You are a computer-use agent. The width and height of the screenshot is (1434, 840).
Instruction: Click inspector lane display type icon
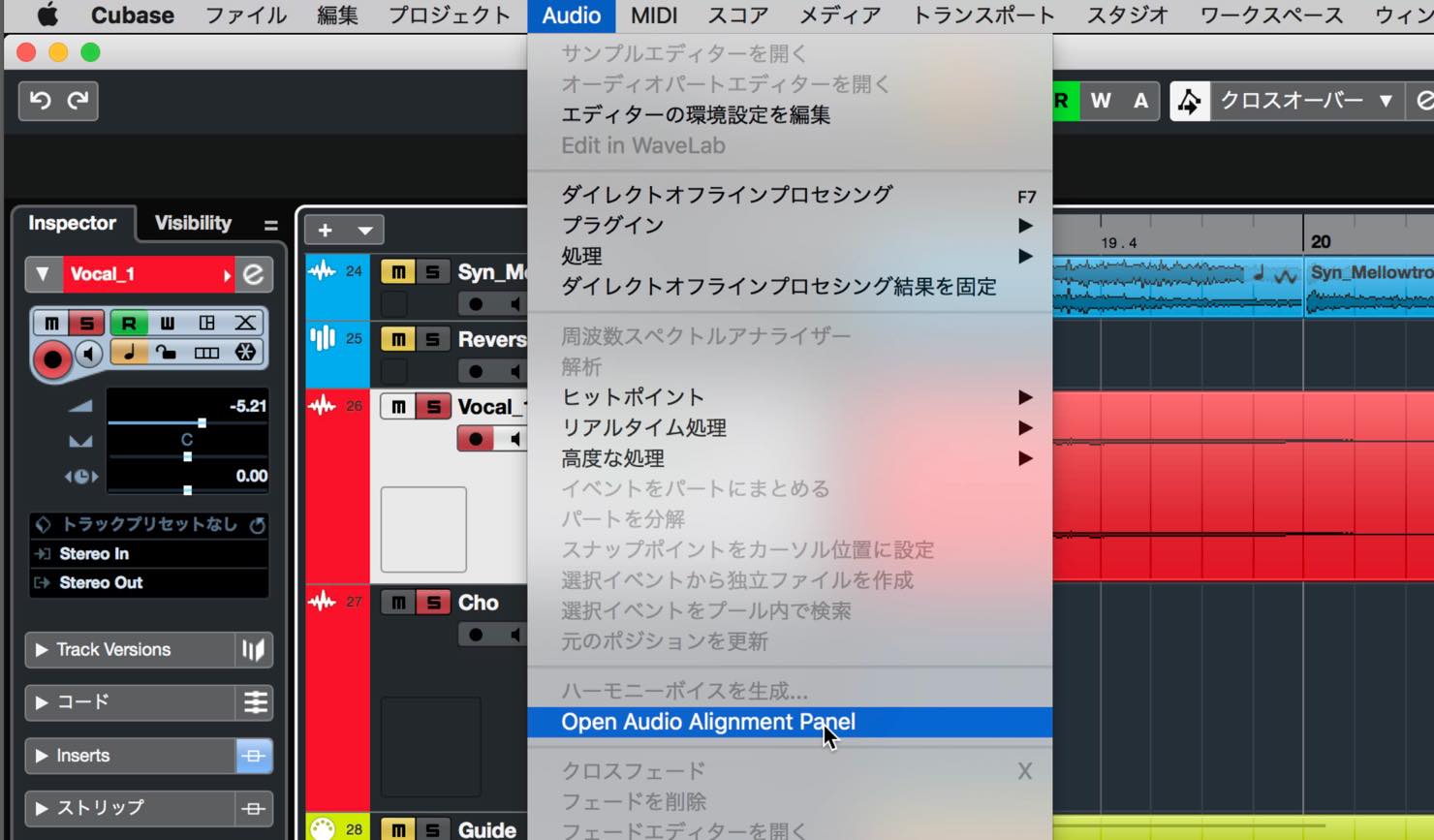pyautogui.click(x=206, y=323)
